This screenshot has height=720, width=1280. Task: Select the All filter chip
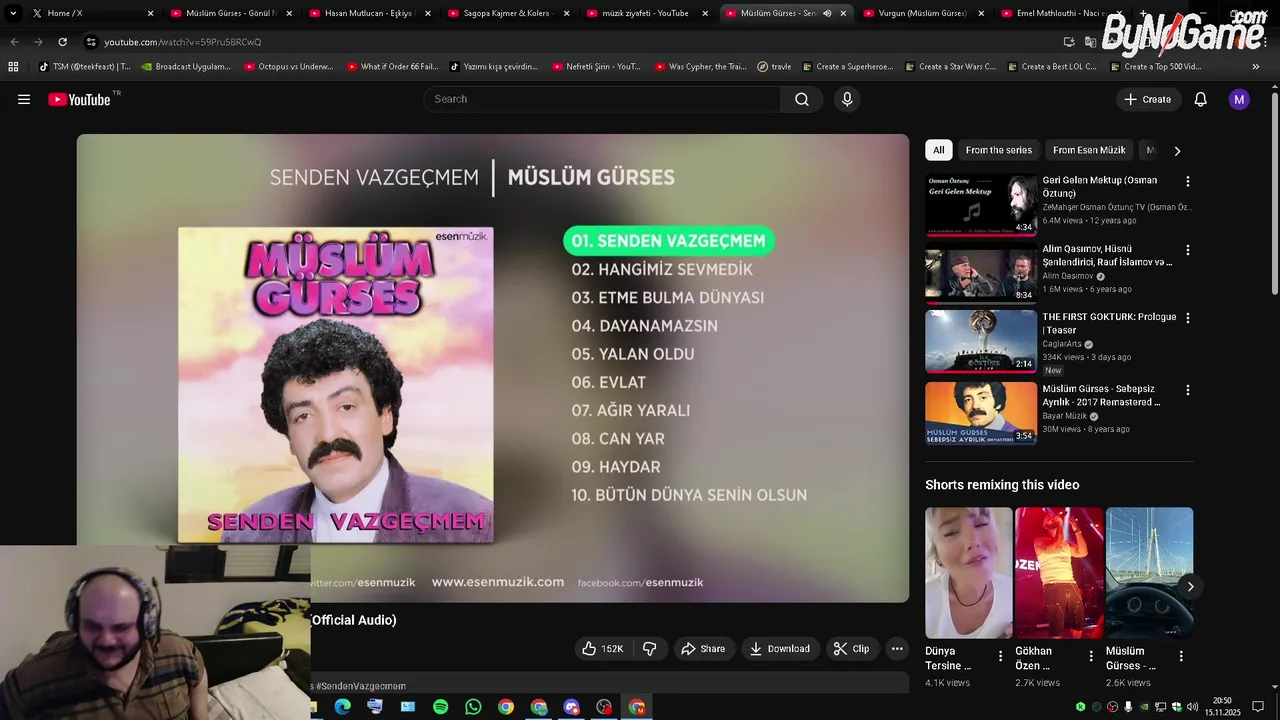click(x=938, y=150)
